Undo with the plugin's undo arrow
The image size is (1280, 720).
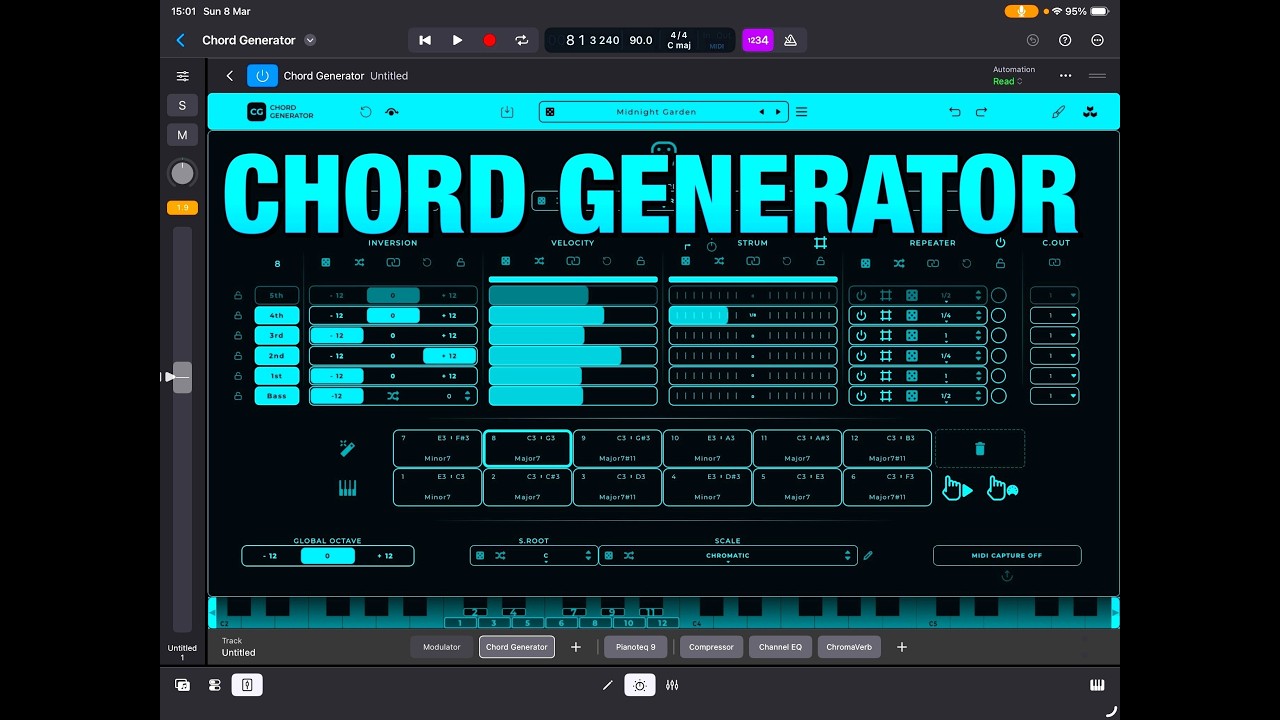(x=955, y=112)
